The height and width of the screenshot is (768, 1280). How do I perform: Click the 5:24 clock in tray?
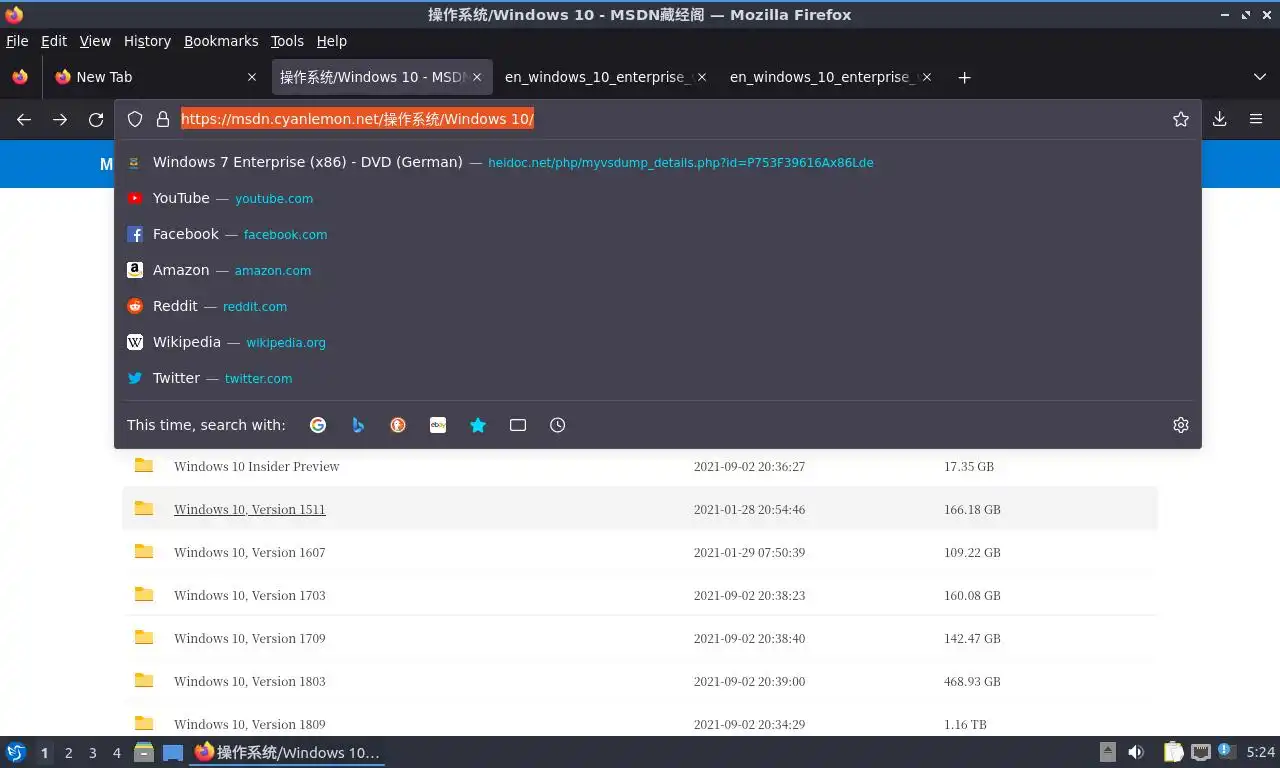coord(1261,752)
